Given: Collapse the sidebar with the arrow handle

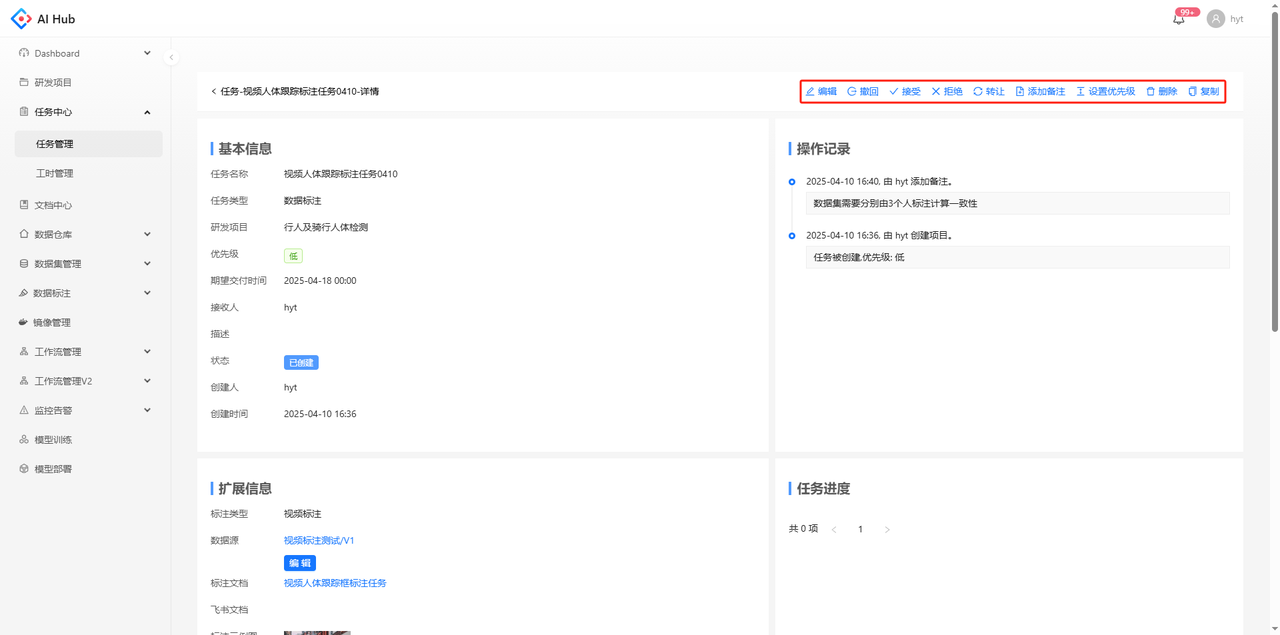Looking at the screenshot, I should point(171,57).
